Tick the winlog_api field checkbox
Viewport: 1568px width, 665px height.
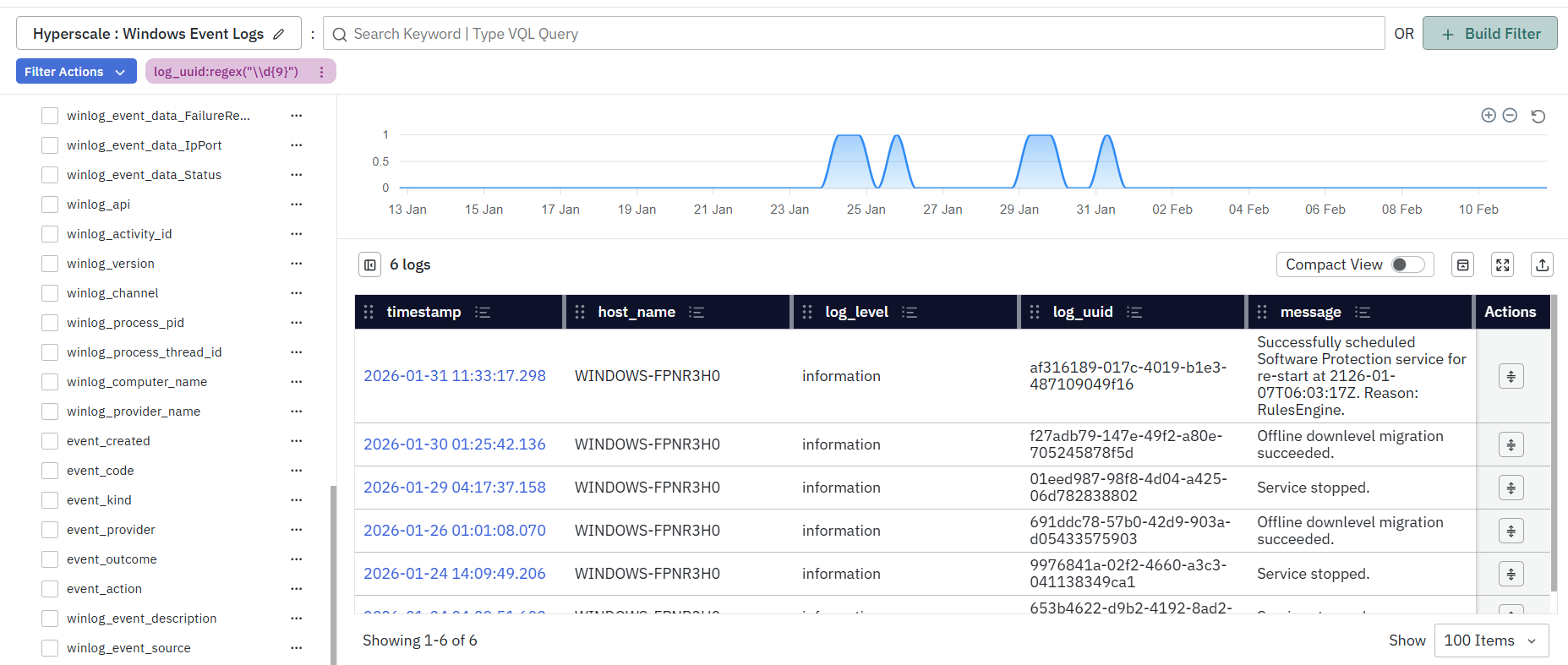point(50,204)
